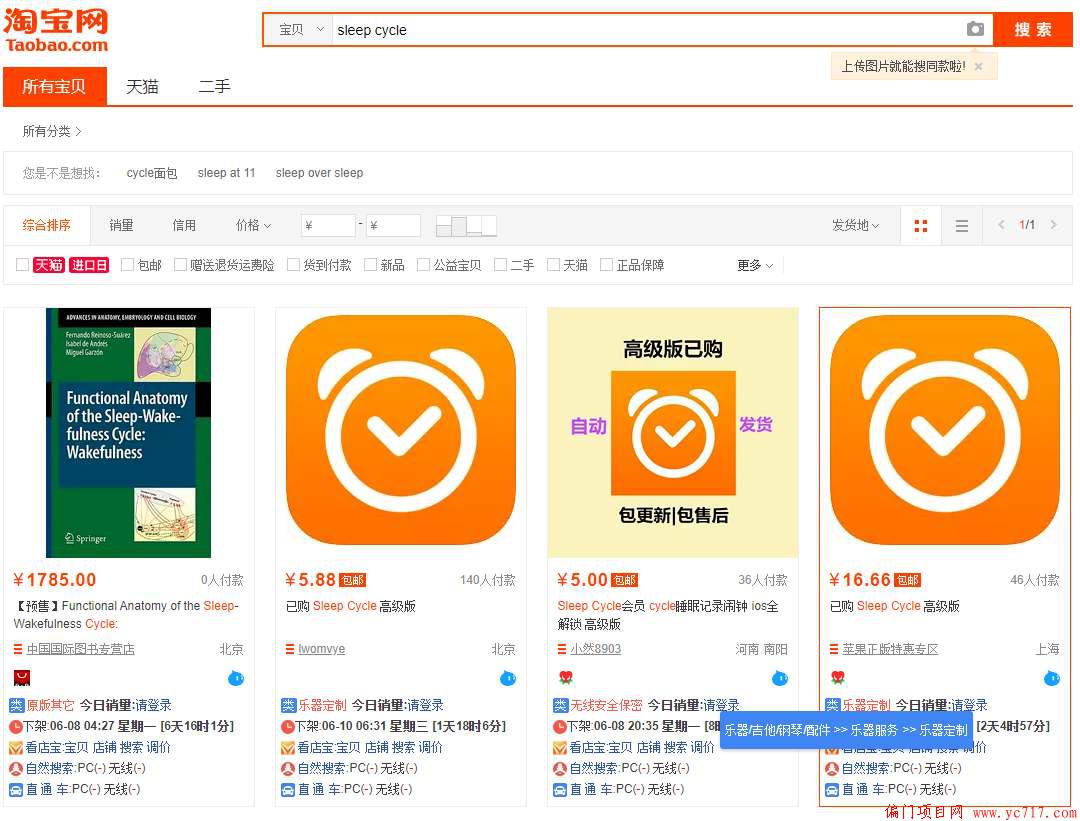
Task: Select the 销量 sort tab
Action: pyautogui.click(x=121, y=226)
